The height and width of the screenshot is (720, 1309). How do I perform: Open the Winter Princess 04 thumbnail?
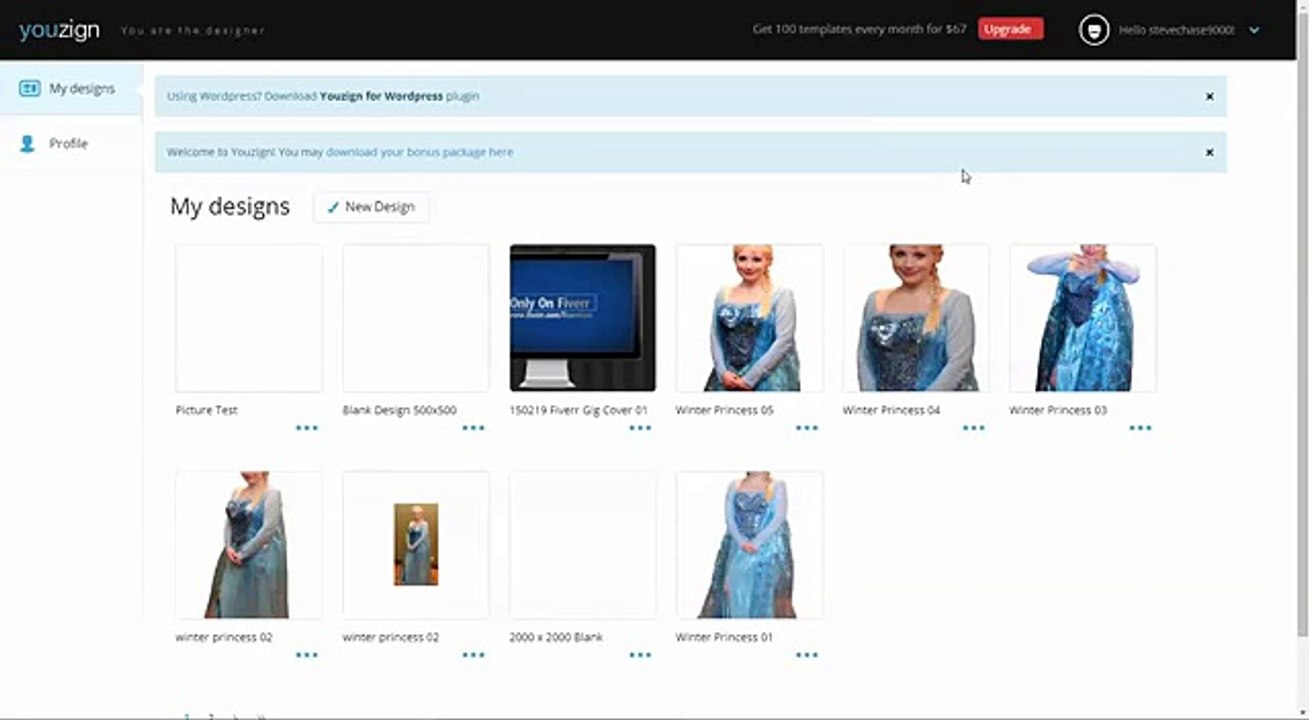916,318
